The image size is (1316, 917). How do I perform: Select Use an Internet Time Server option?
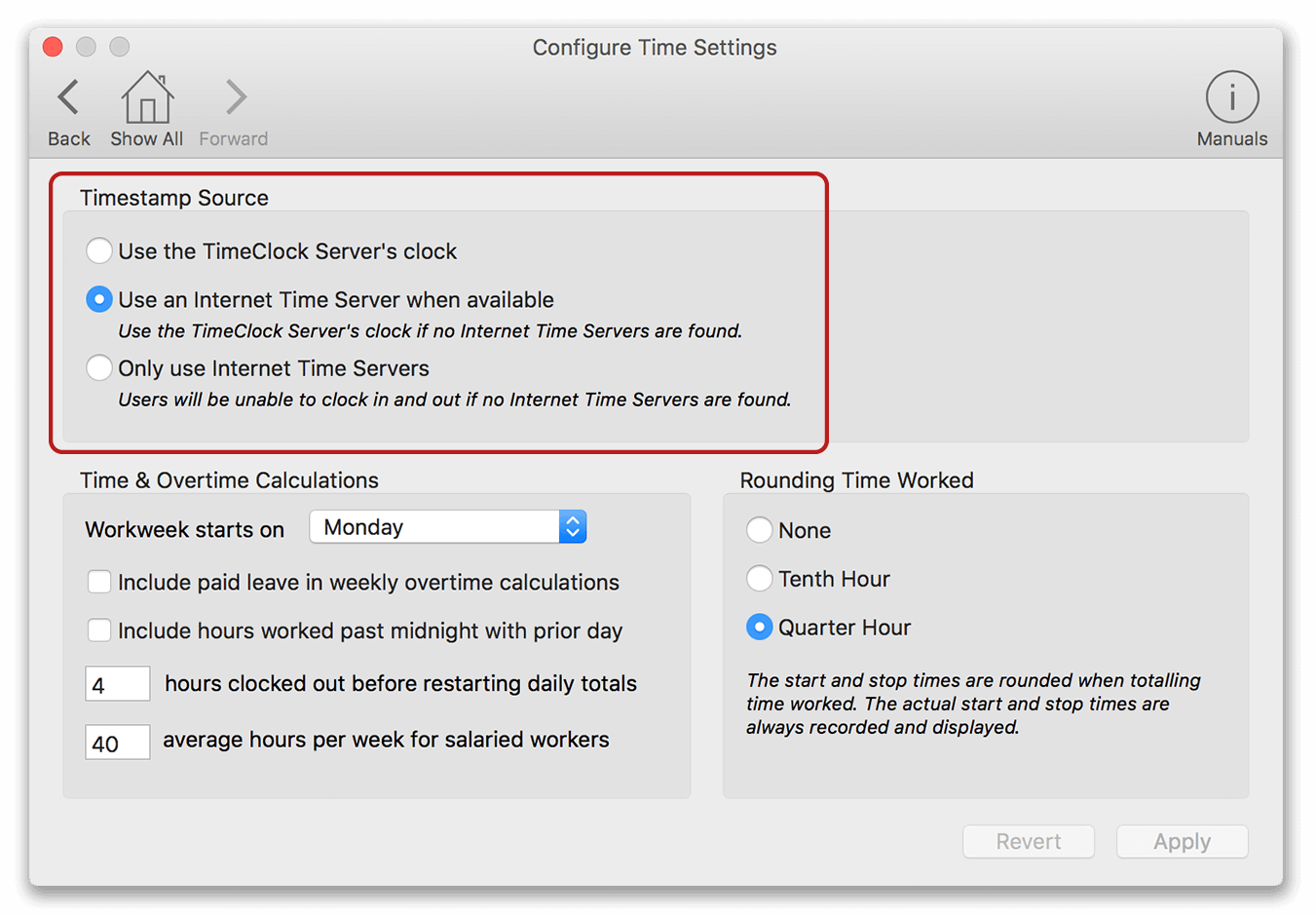click(99, 300)
